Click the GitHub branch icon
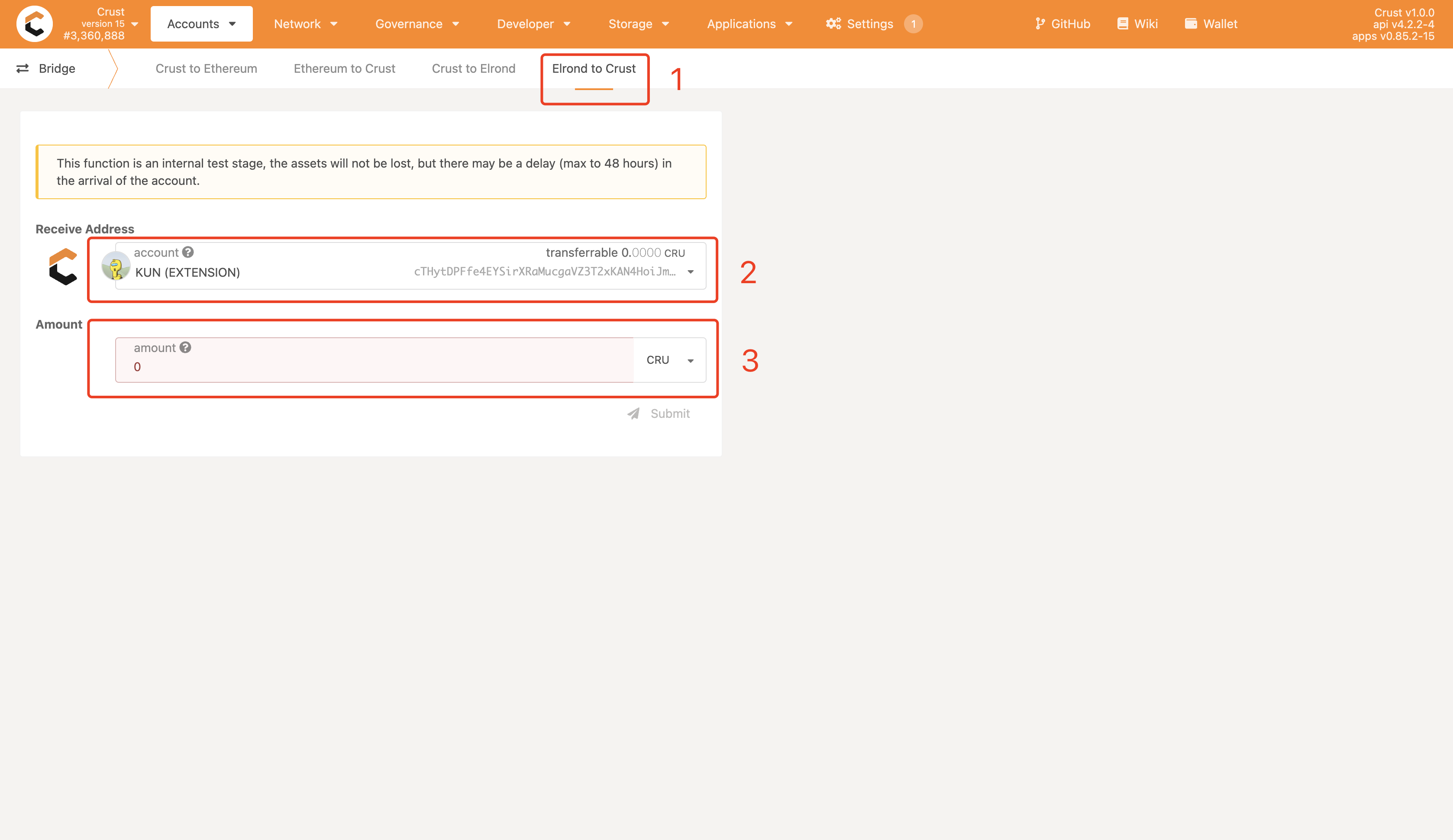 click(x=1040, y=24)
